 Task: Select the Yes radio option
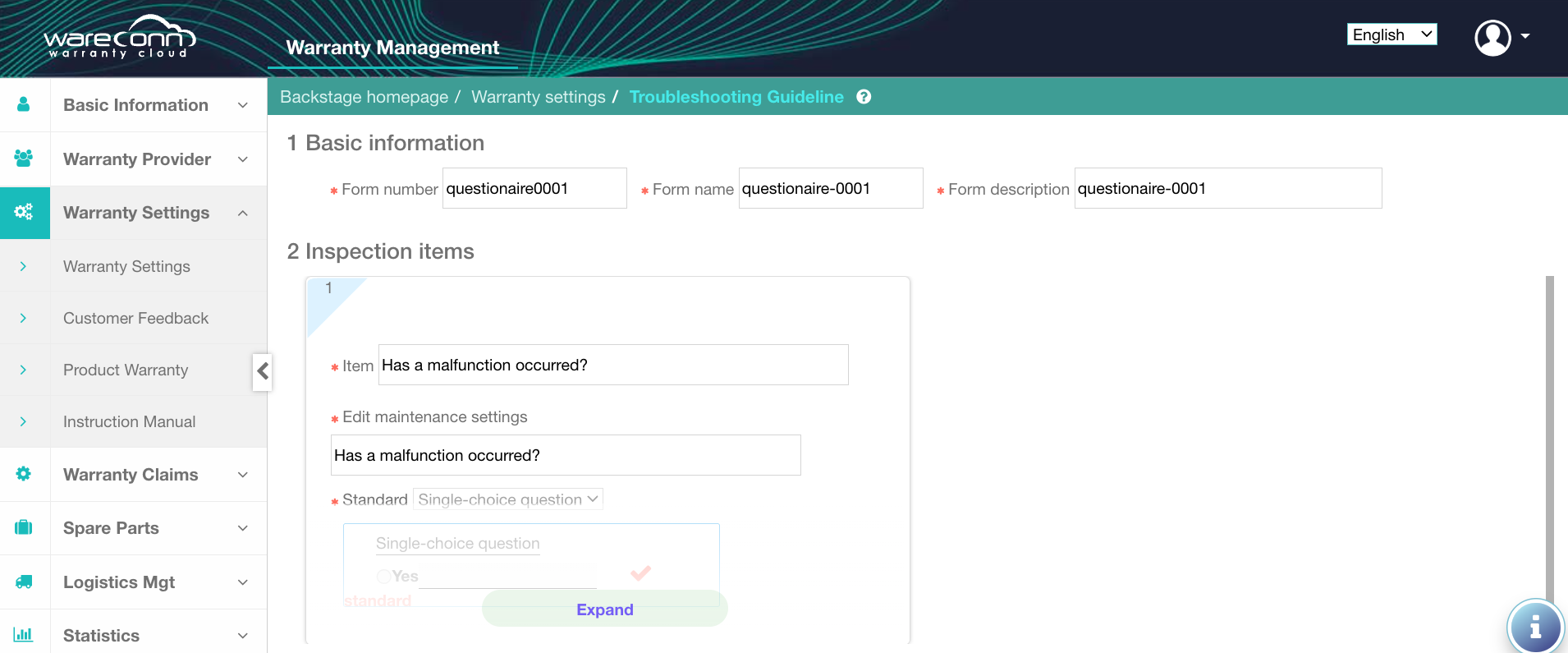(x=383, y=577)
